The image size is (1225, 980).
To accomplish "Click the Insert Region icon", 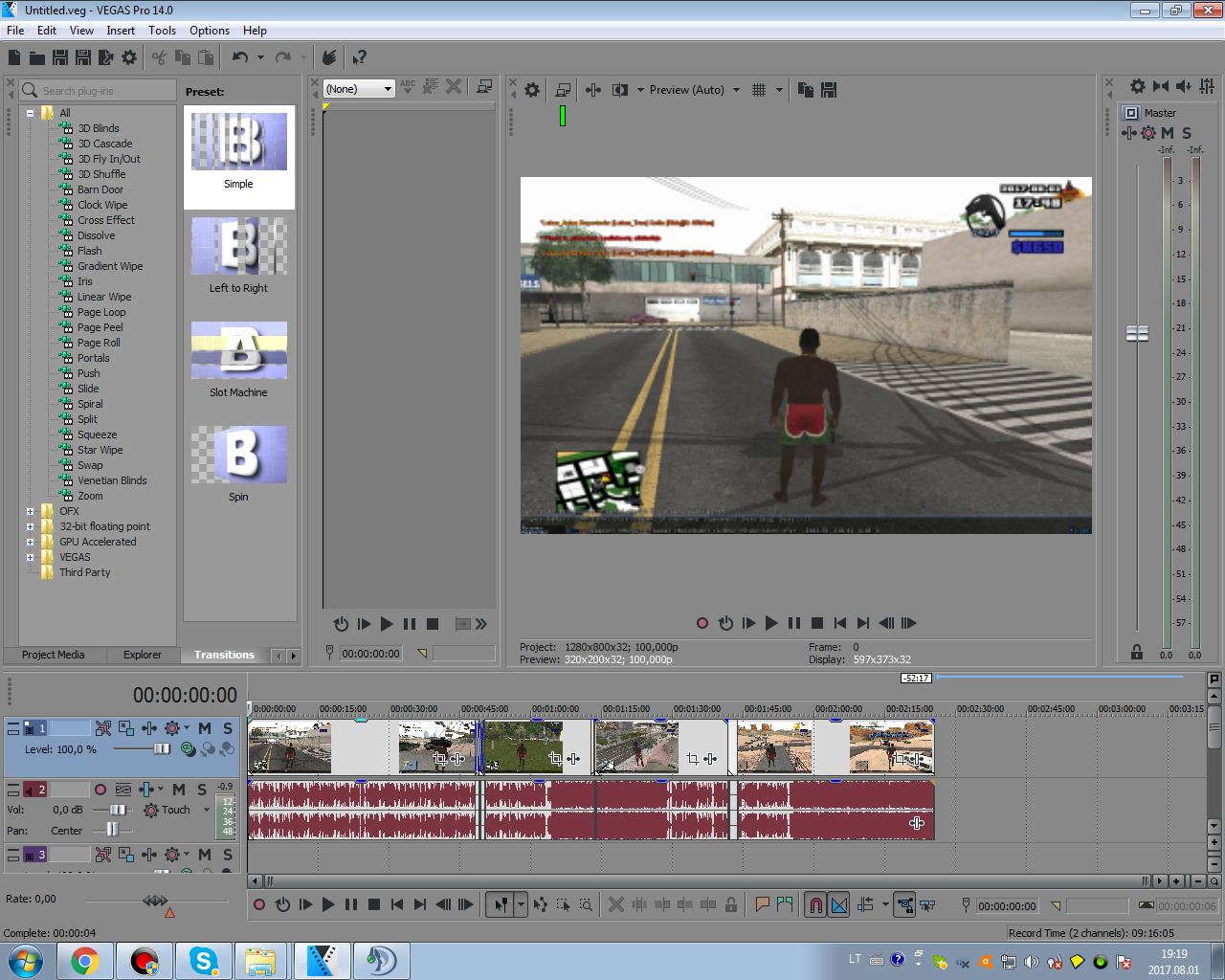I will (786, 904).
